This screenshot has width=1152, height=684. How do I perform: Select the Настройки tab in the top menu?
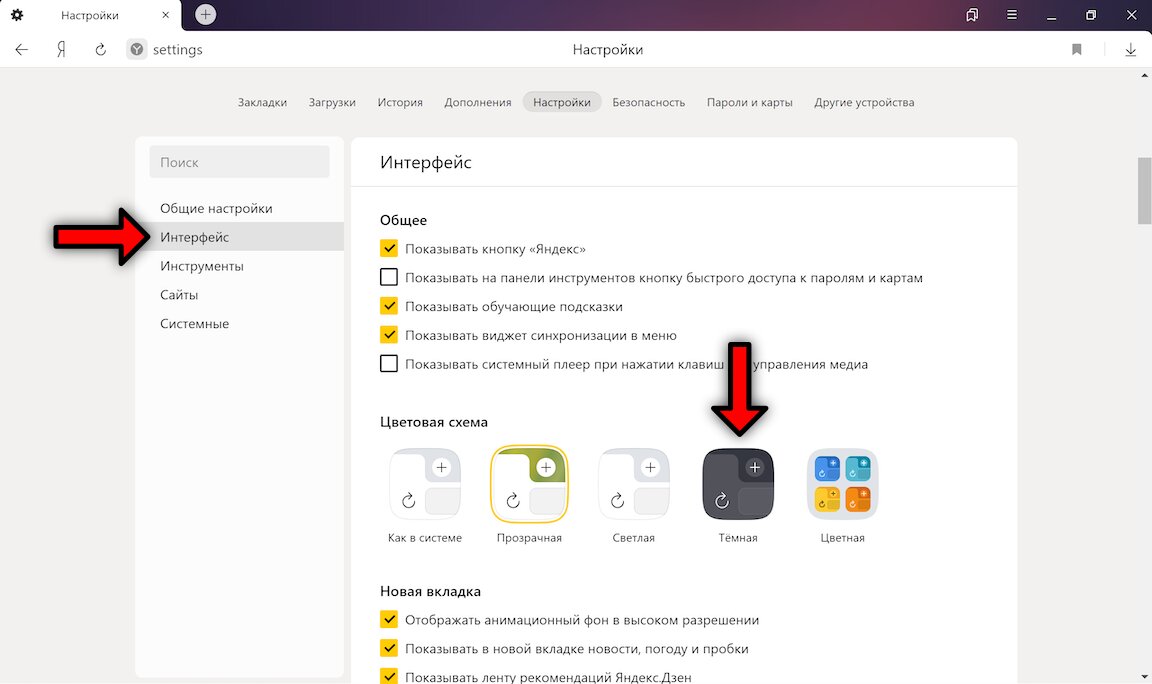[x=562, y=102]
